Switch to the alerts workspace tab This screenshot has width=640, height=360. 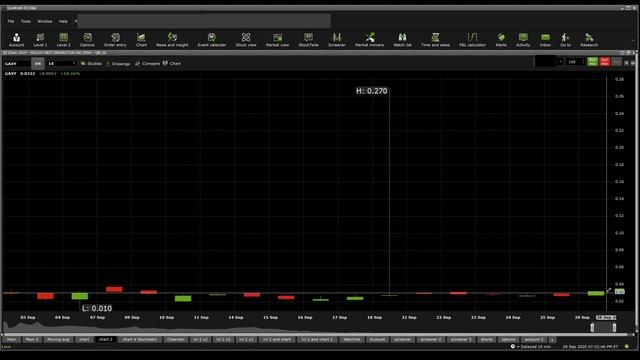(x=487, y=340)
